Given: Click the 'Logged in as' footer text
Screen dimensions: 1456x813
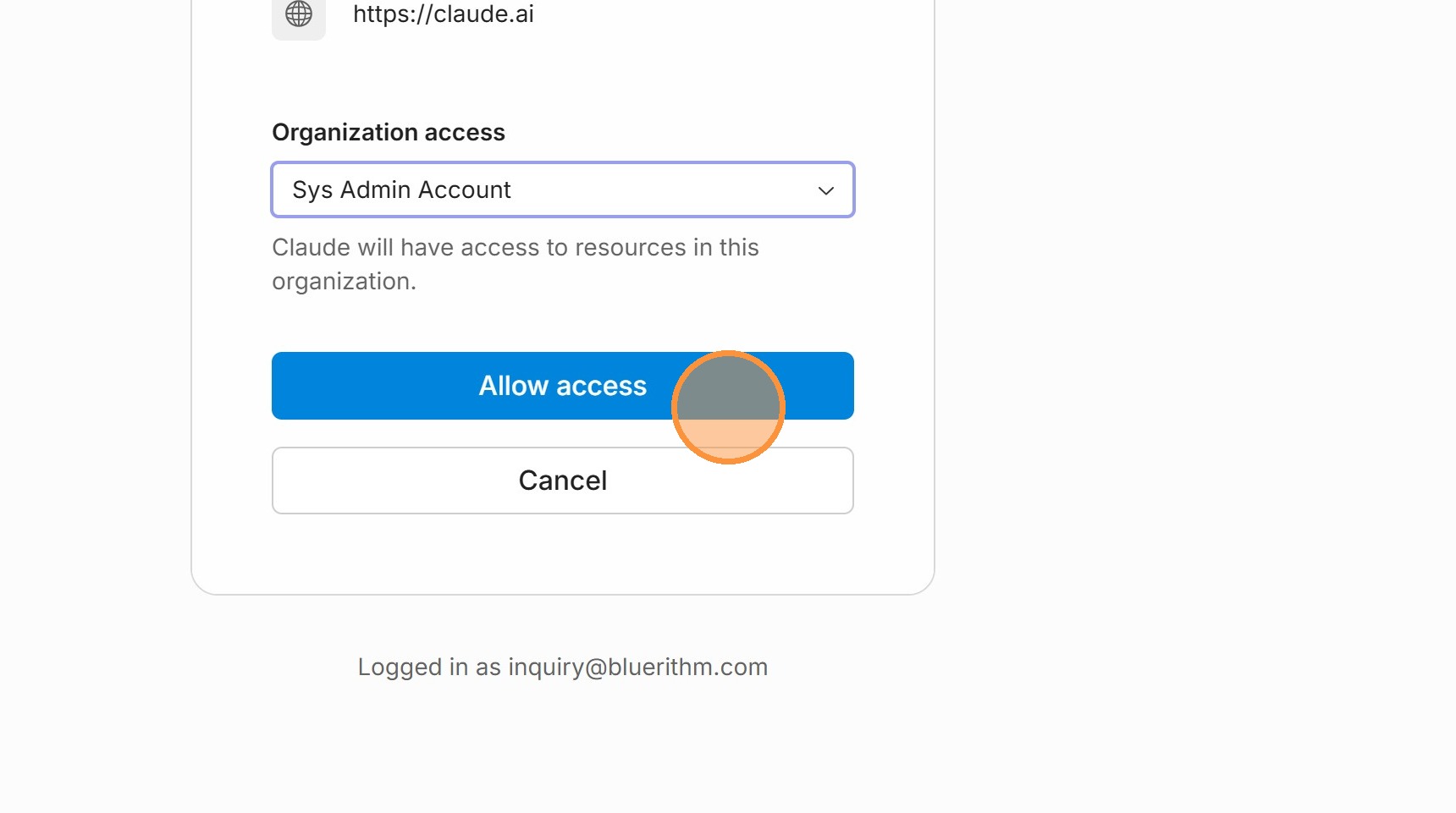Looking at the screenshot, I should tap(429, 667).
